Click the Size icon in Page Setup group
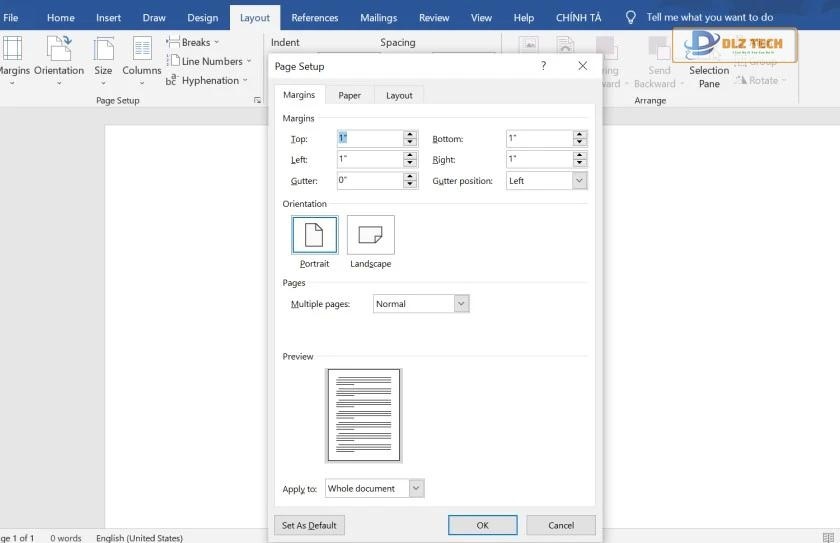This screenshot has height=543, width=840. (103, 50)
